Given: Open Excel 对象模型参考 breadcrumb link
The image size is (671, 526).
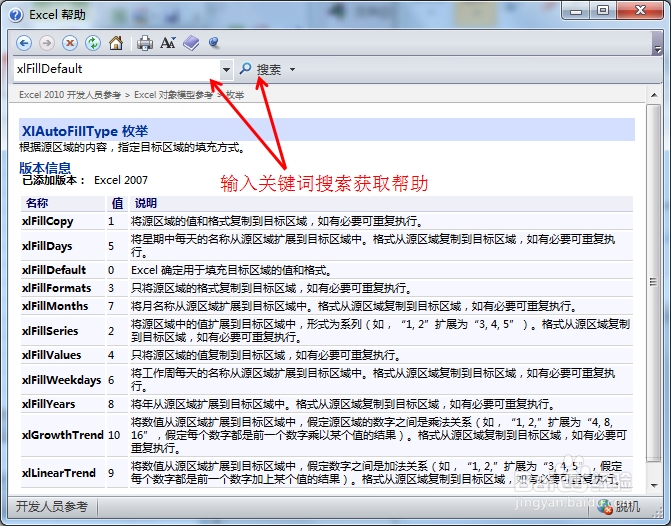Looking at the screenshot, I should 173,95.
